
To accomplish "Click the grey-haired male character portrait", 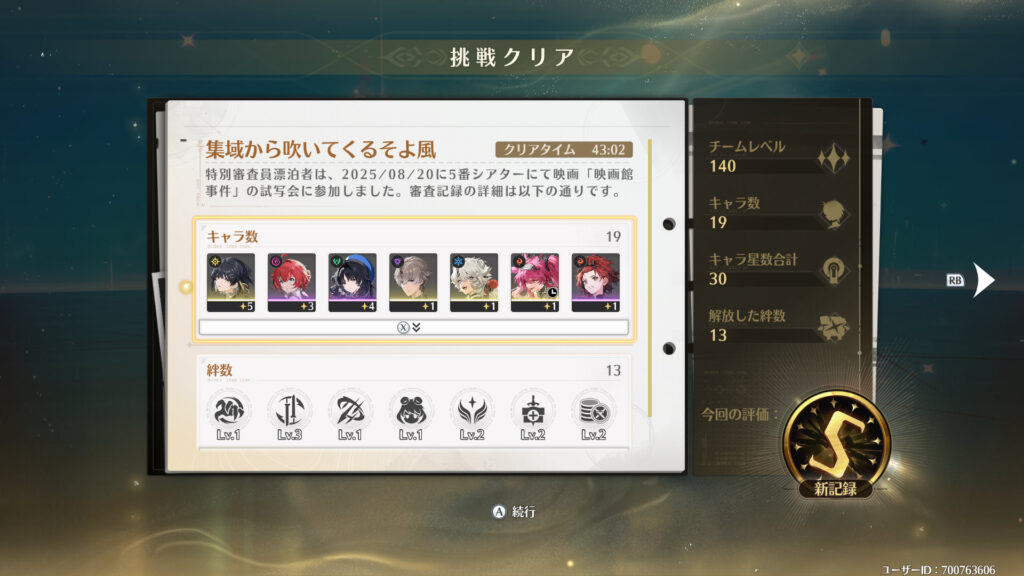I will point(413,282).
